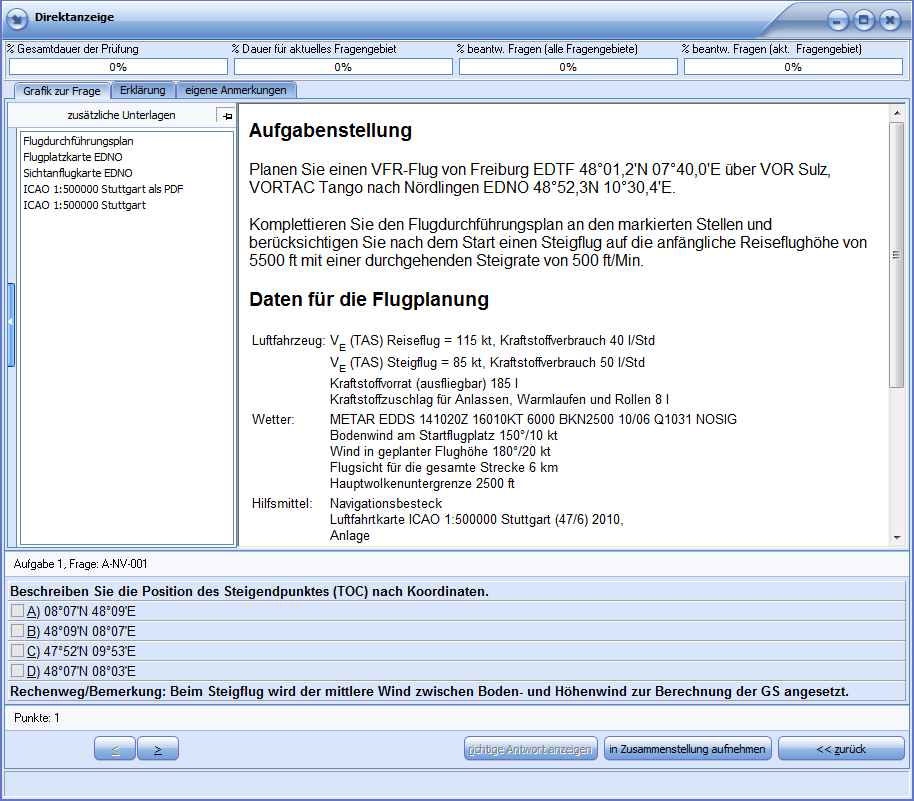Click the Daten für die Flugplanung heading

click(x=369, y=300)
